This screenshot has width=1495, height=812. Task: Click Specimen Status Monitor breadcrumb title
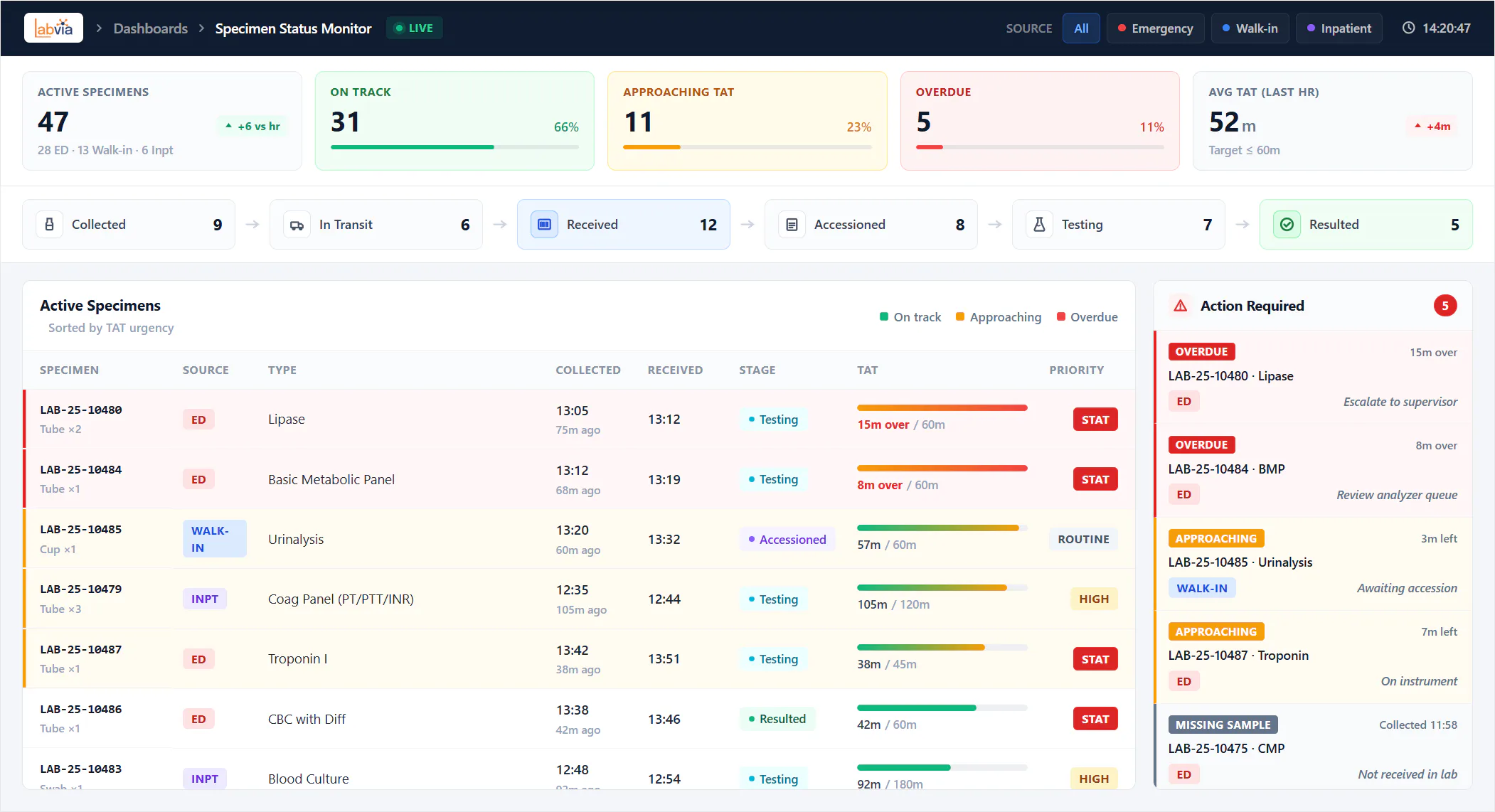tap(293, 28)
